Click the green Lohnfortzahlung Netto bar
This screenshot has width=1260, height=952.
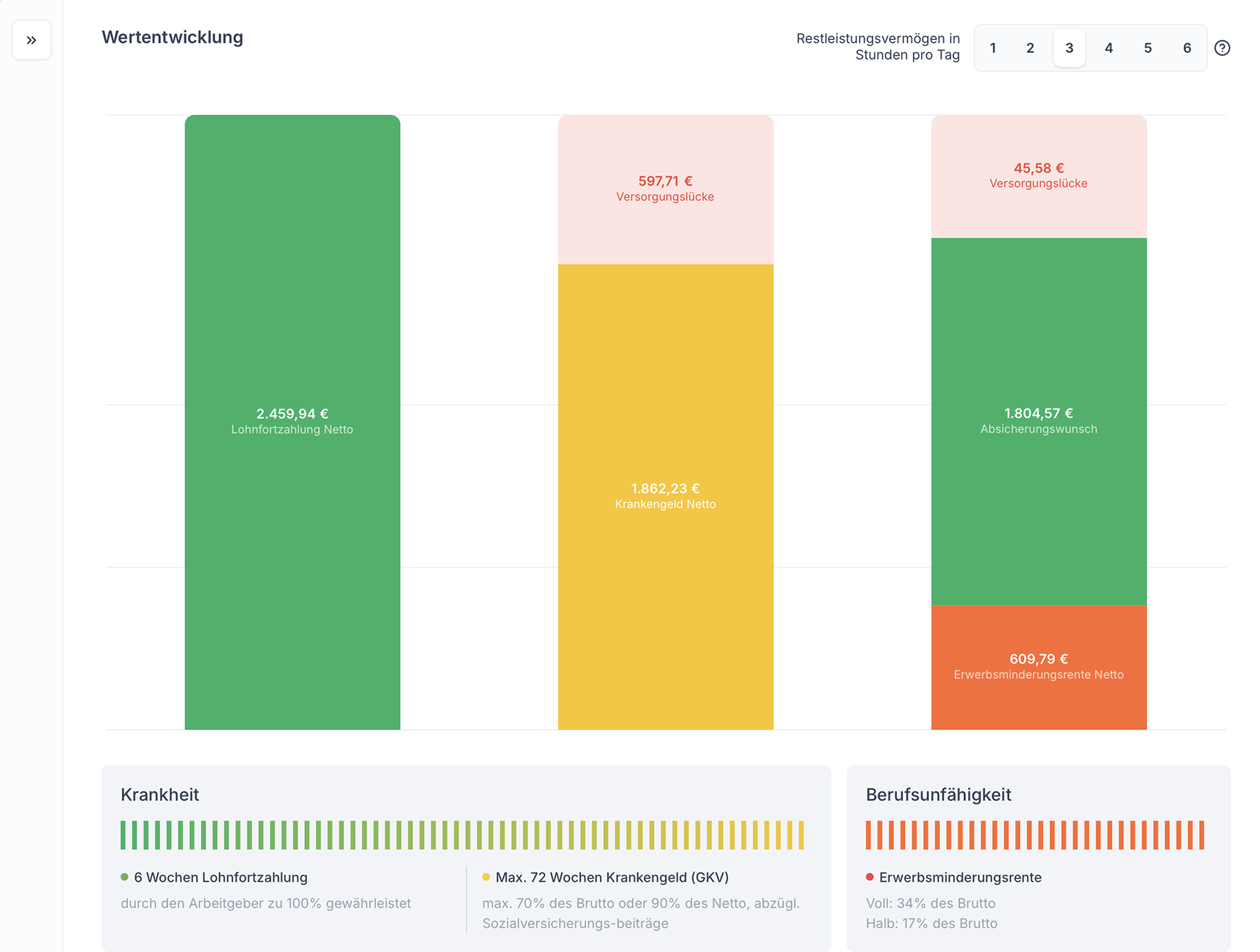tap(292, 327)
